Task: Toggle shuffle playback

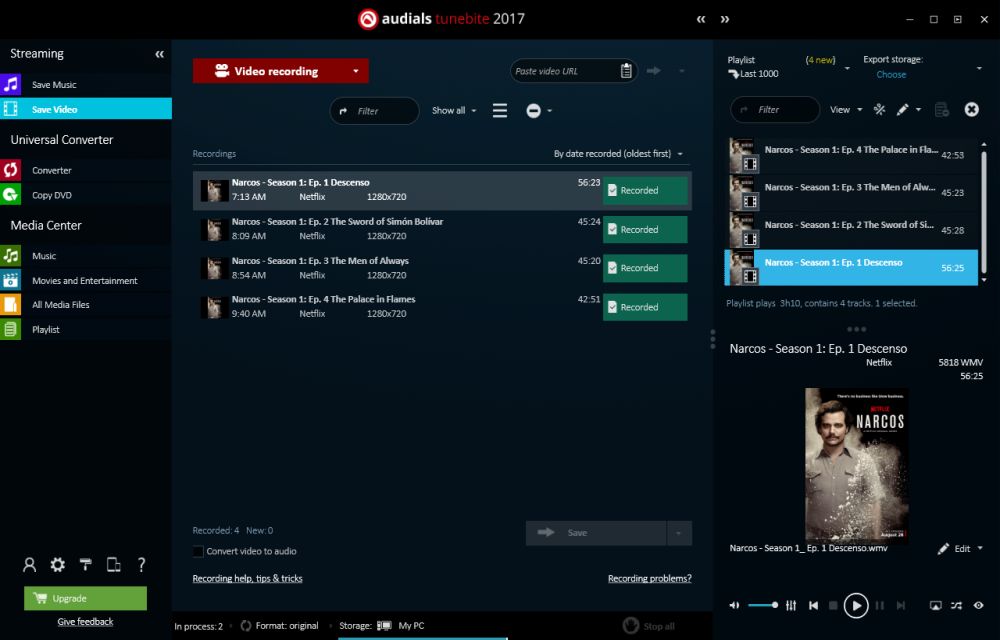Action: pos(956,606)
